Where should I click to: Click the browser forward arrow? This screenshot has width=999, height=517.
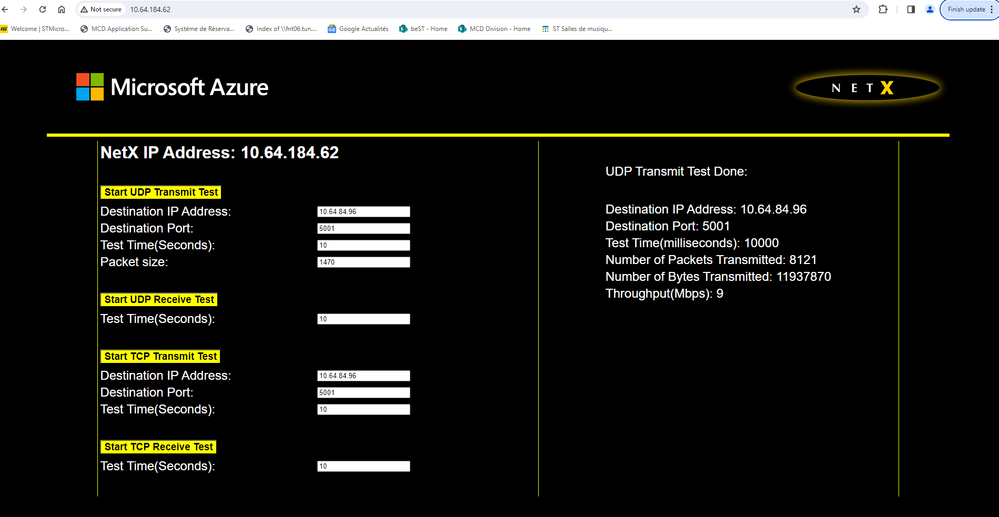pyautogui.click(x=24, y=10)
